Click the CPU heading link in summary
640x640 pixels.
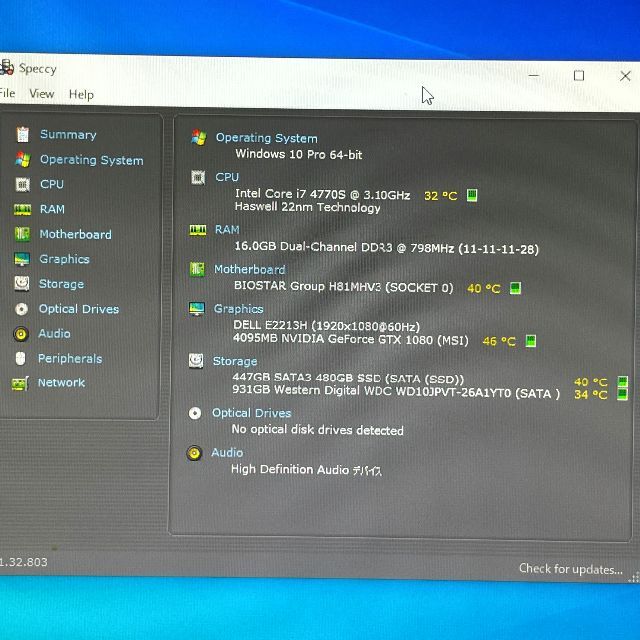(x=227, y=177)
